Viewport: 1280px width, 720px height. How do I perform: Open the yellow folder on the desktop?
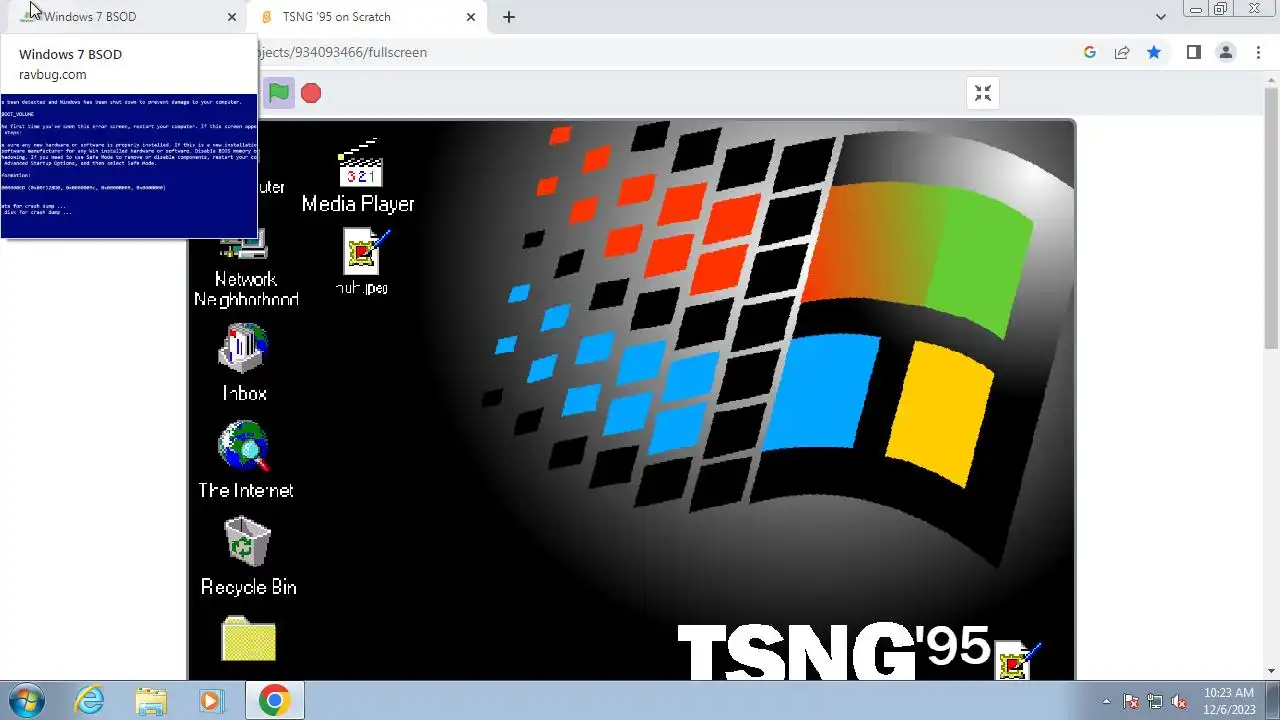pos(248,639)
